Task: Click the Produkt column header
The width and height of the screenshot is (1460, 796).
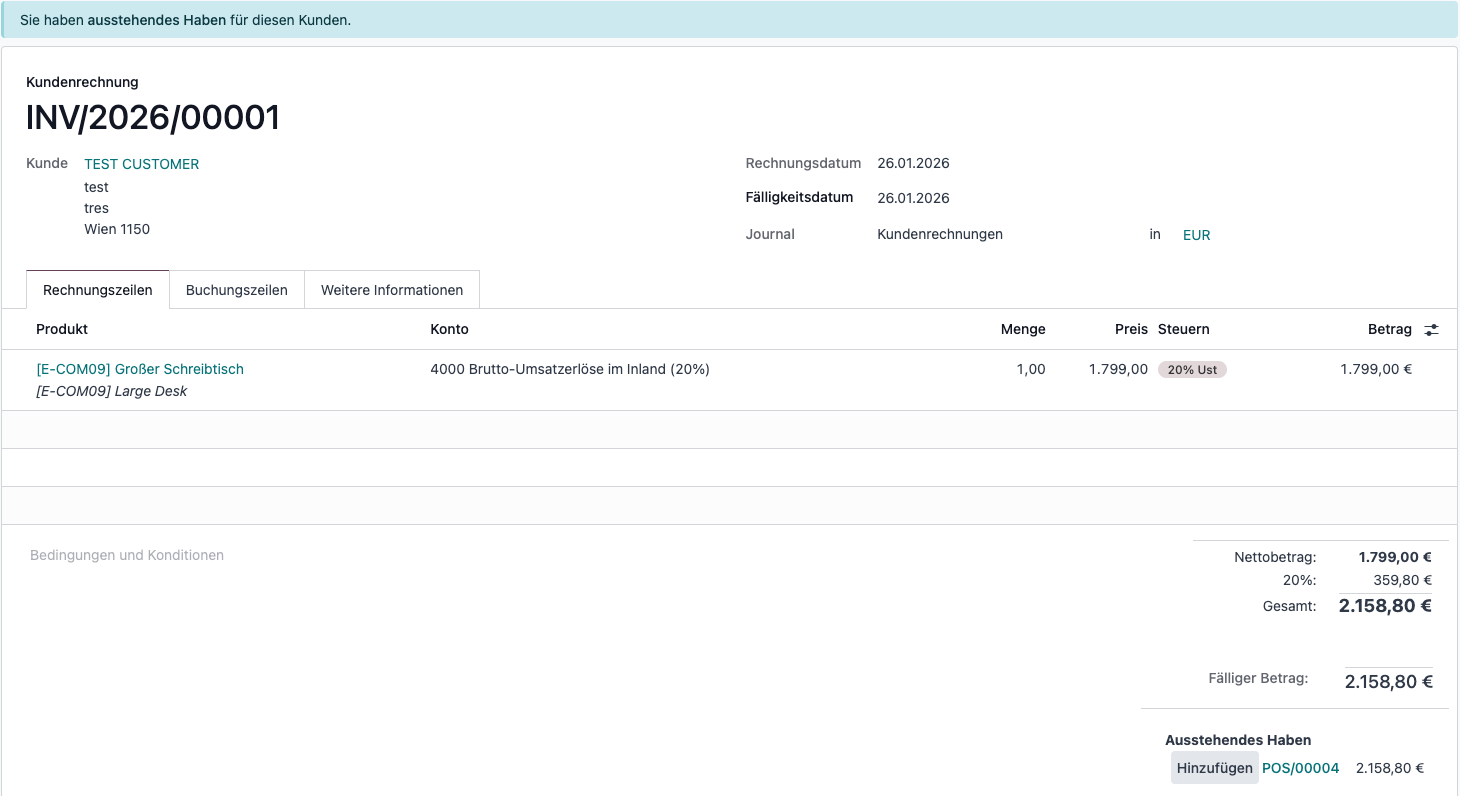Action: (62, 329)
